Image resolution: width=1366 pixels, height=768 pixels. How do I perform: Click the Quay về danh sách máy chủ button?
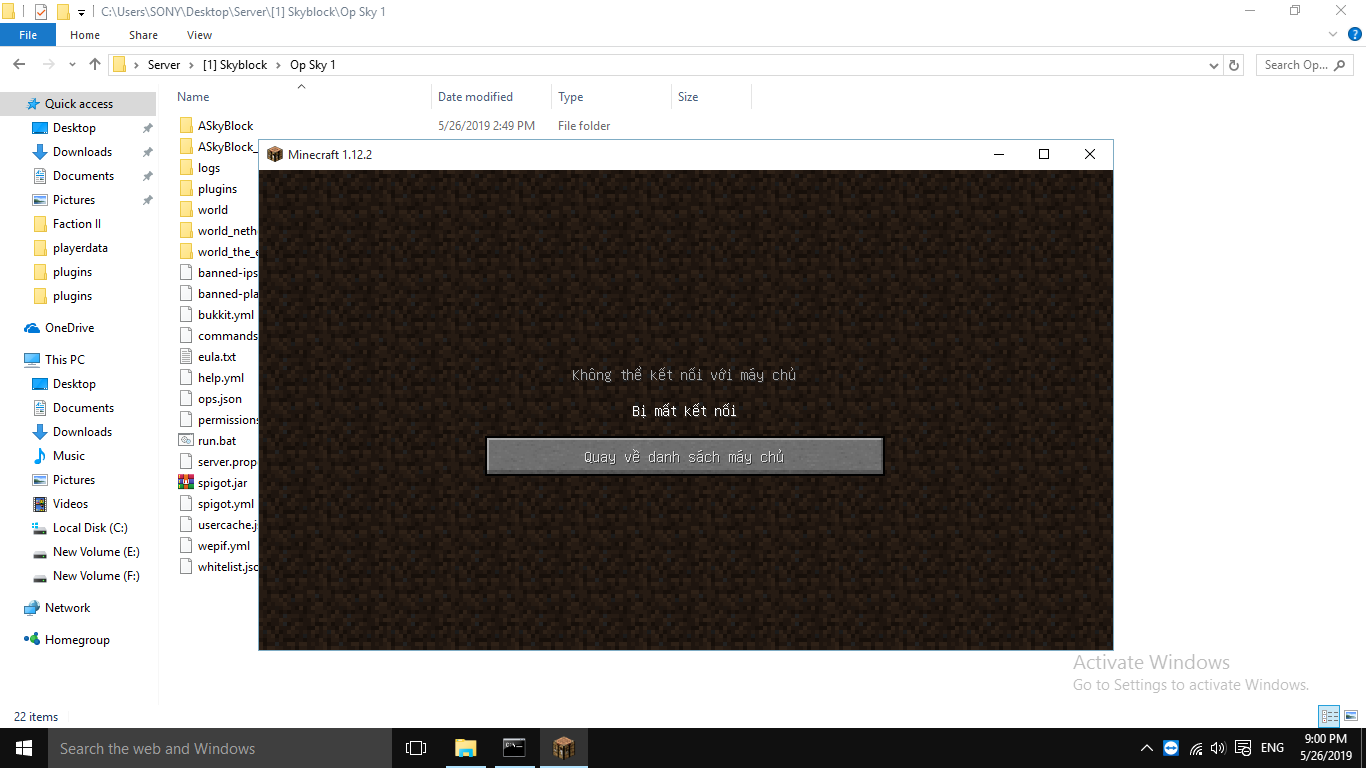click(685, 457)
